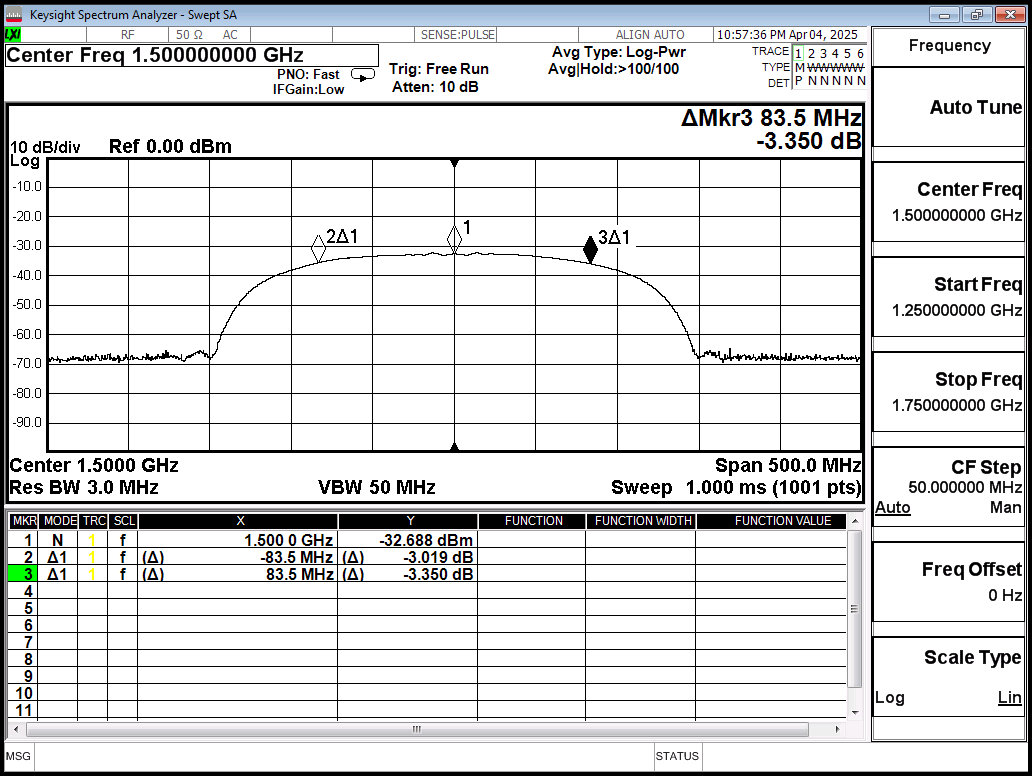This screenshot has height=776, width=1032.
Task: Select the 2Δ1 delta marker diamond
Action: 318,247
